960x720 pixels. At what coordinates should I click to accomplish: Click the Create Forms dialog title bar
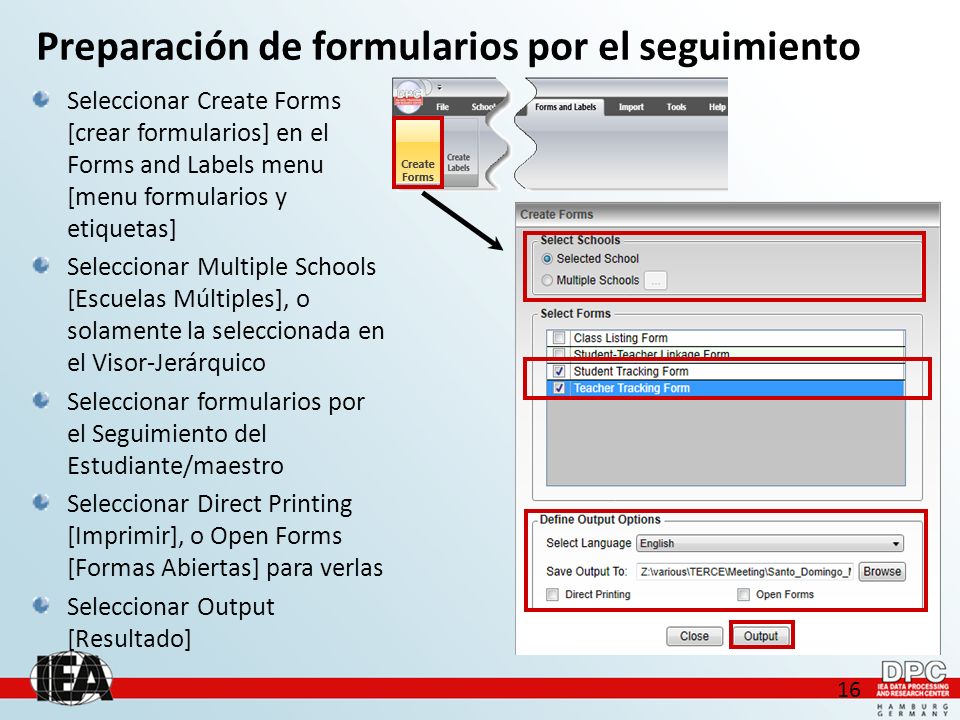[727, 214]
